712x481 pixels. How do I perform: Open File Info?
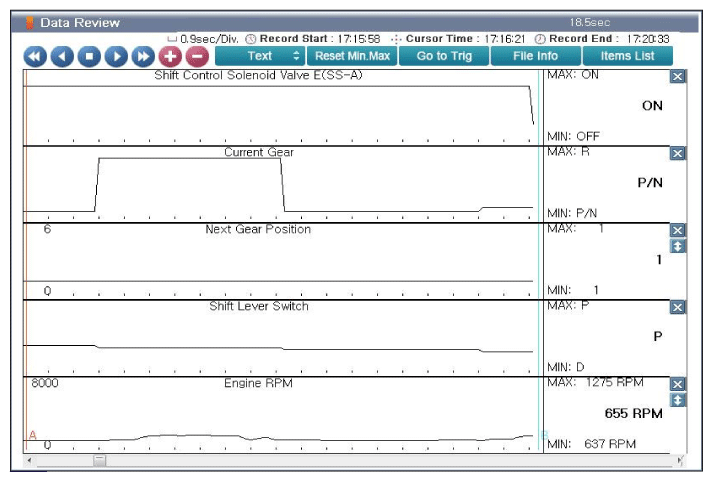536,56
